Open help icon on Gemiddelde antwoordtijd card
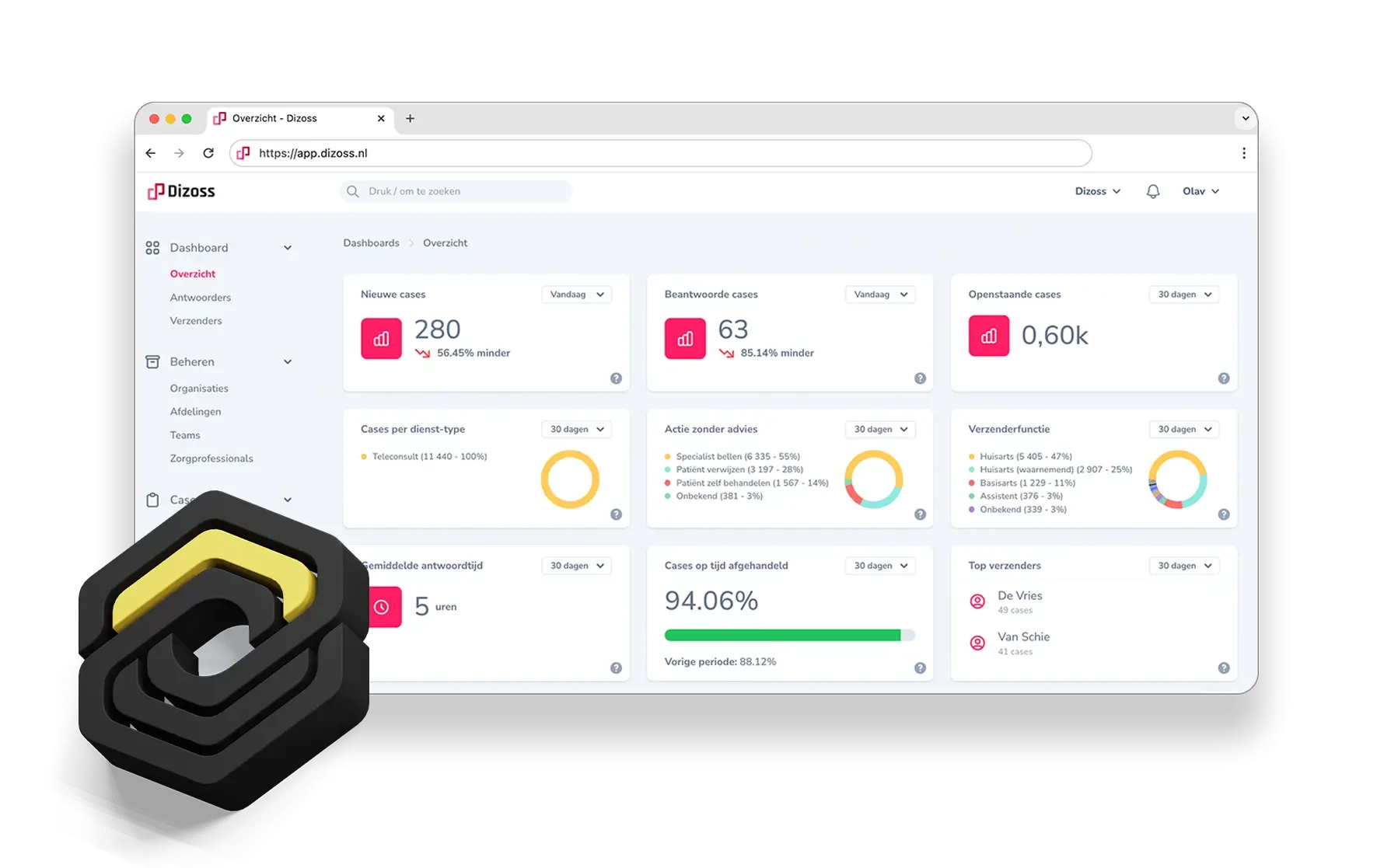Viewport: 1384px width, 868px height. pos(616,668)
